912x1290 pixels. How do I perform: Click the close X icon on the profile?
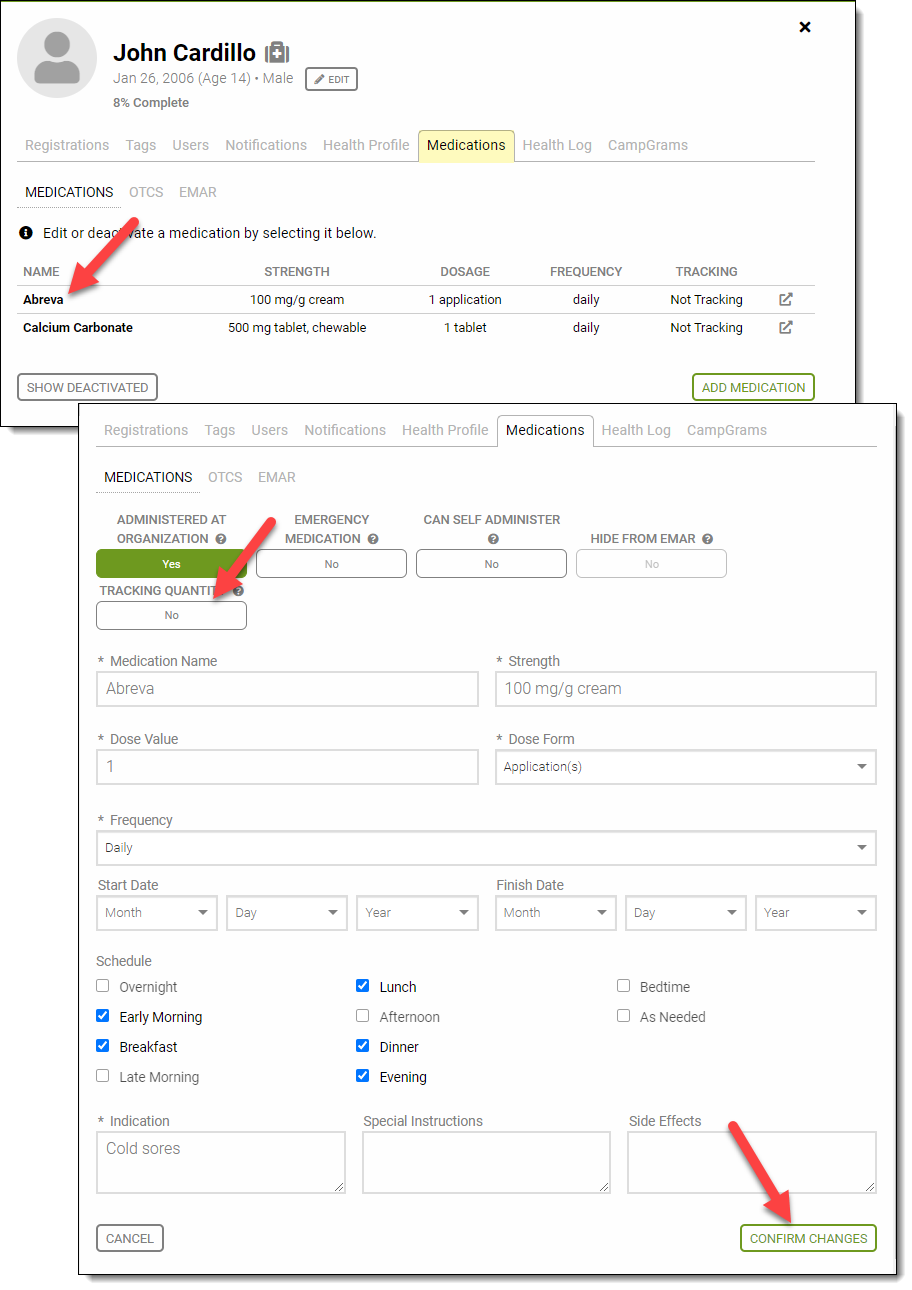click(x=805, y=27)
